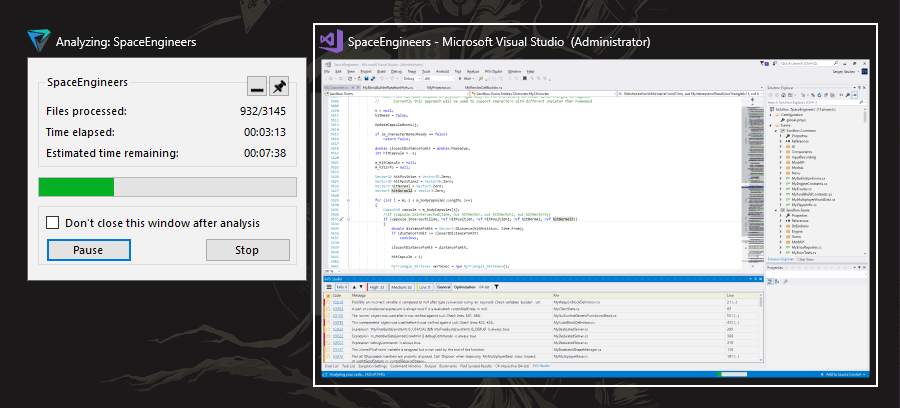Open the PVS-Studio menu in the menu bar
Screen dimensions: 900x408
click(493, 71)
